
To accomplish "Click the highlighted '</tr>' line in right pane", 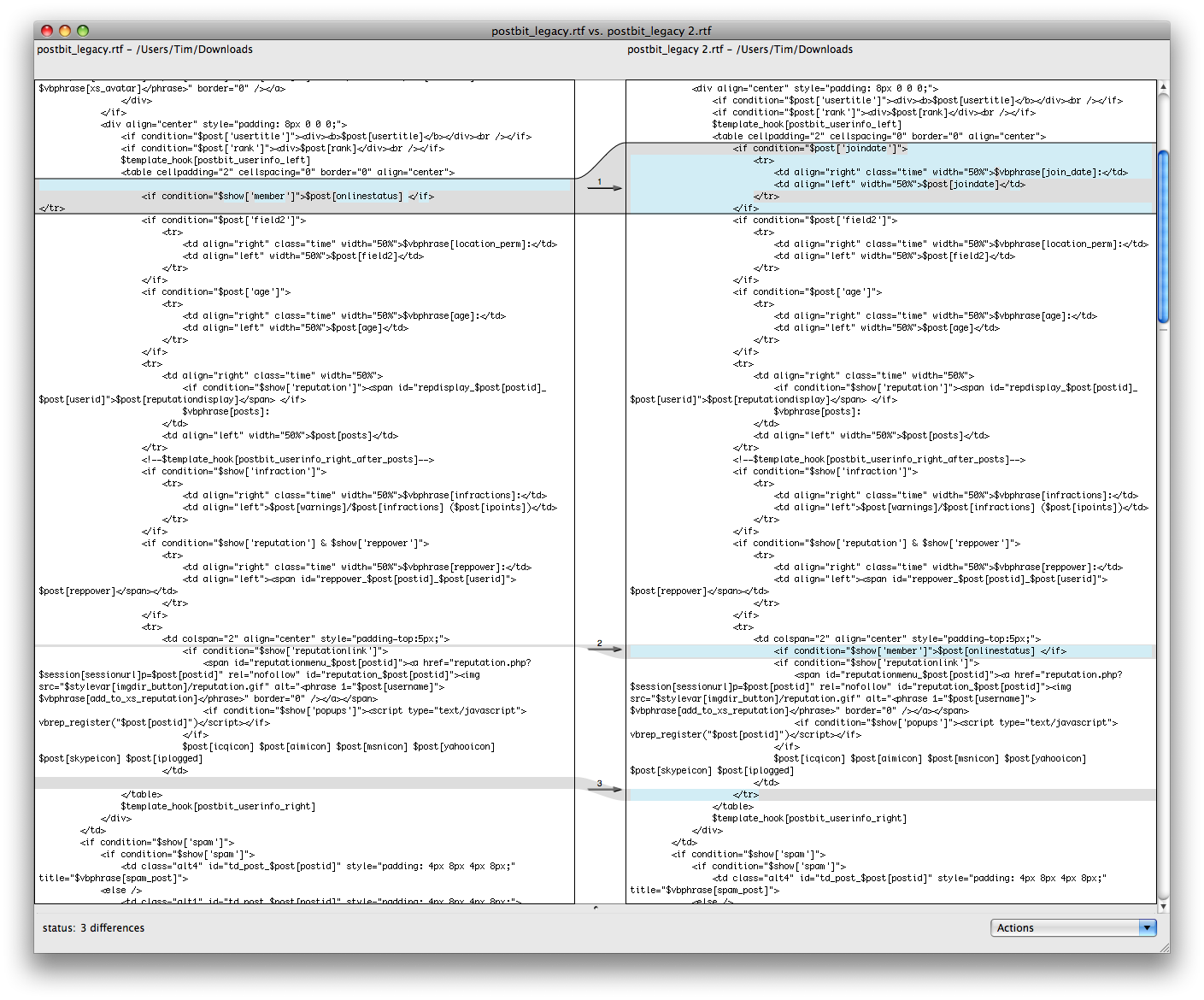I will (746, 794).
